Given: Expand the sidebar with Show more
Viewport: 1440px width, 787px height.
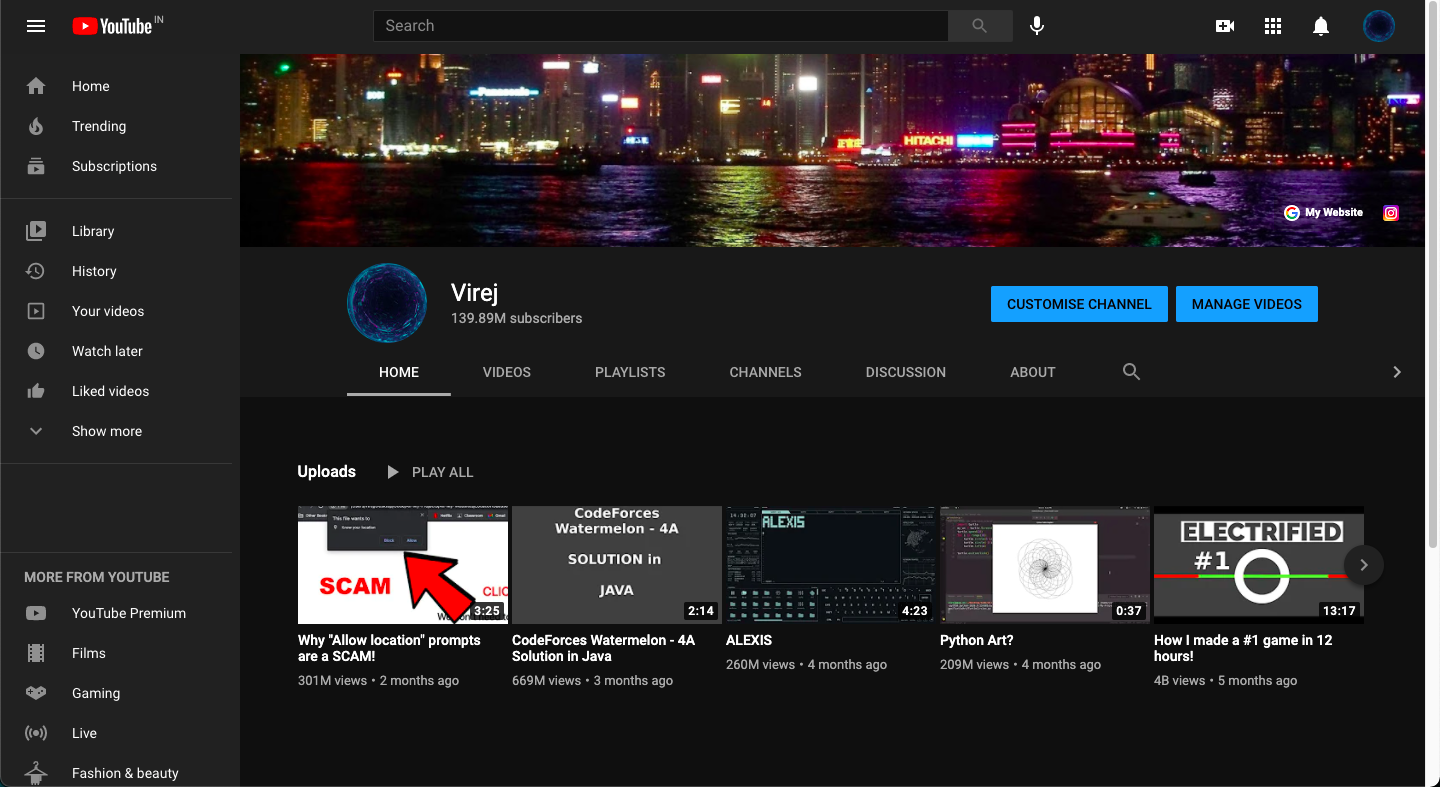Looking at the screenshot, I should tap(106, 431).
